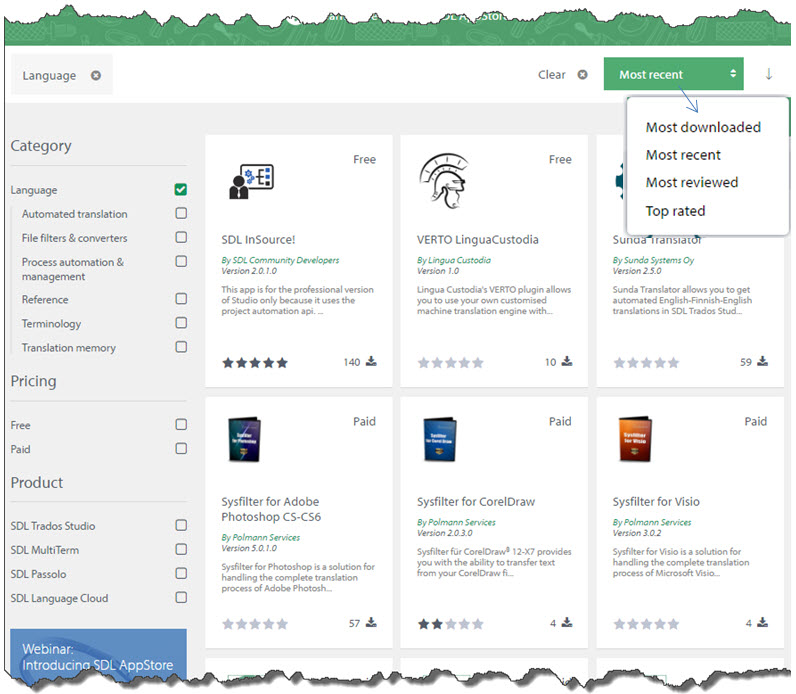Screen dimensions: 796x694
Task: Check SDL MultiTerm product checkbox
Action: click(181, 549)
